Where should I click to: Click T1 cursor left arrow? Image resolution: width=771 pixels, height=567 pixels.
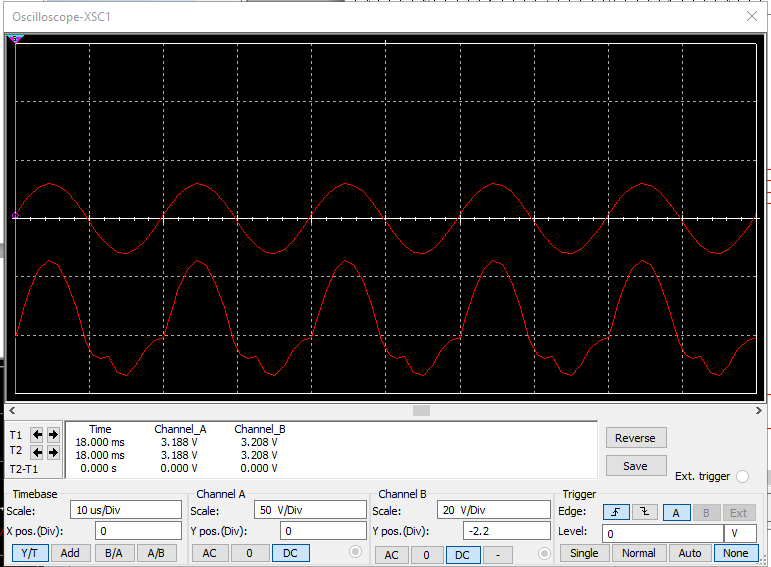37,435
